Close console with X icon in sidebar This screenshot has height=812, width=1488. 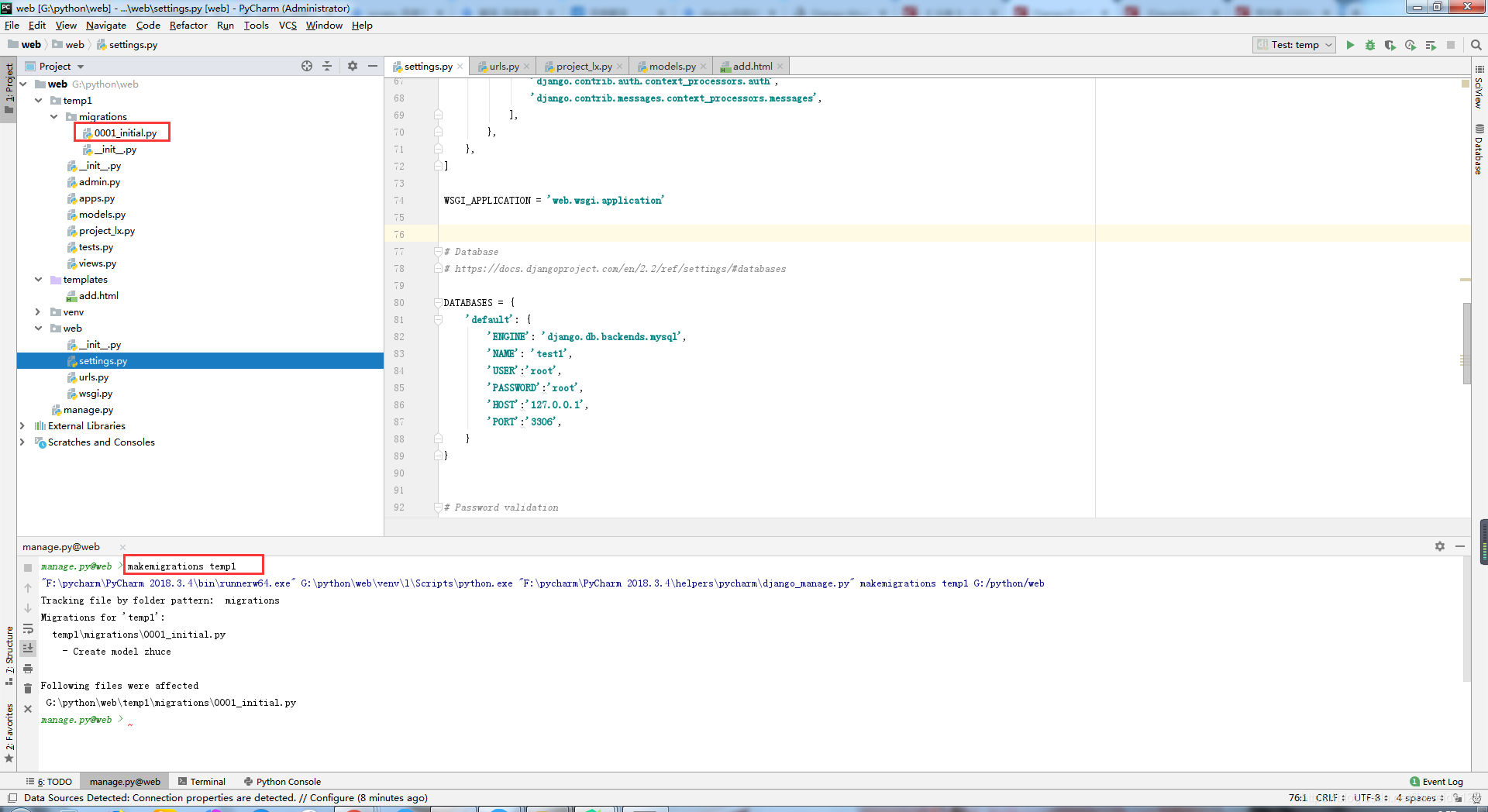click(28, 709)
